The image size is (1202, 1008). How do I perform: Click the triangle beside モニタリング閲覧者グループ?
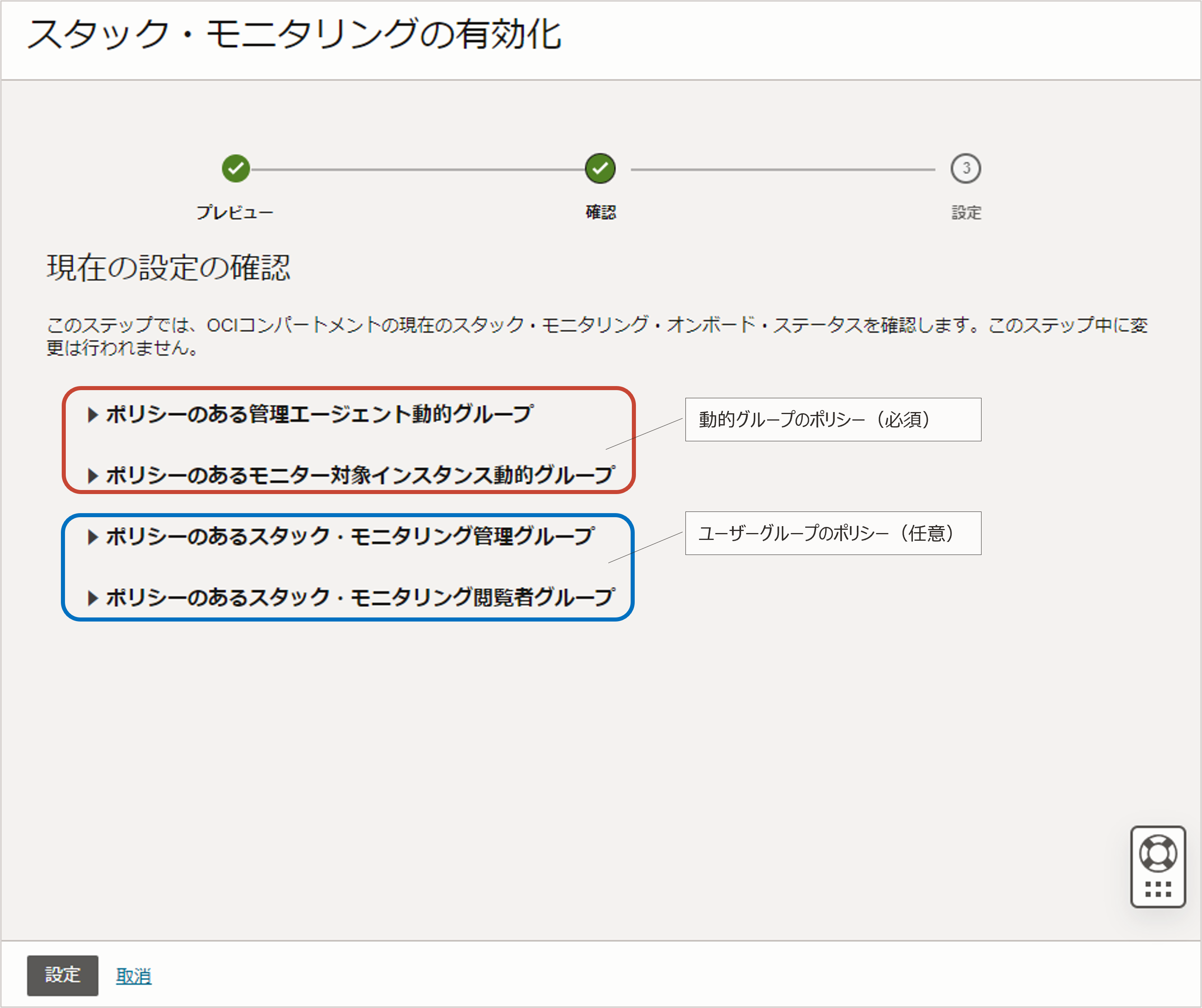click(x=92, y=598)
